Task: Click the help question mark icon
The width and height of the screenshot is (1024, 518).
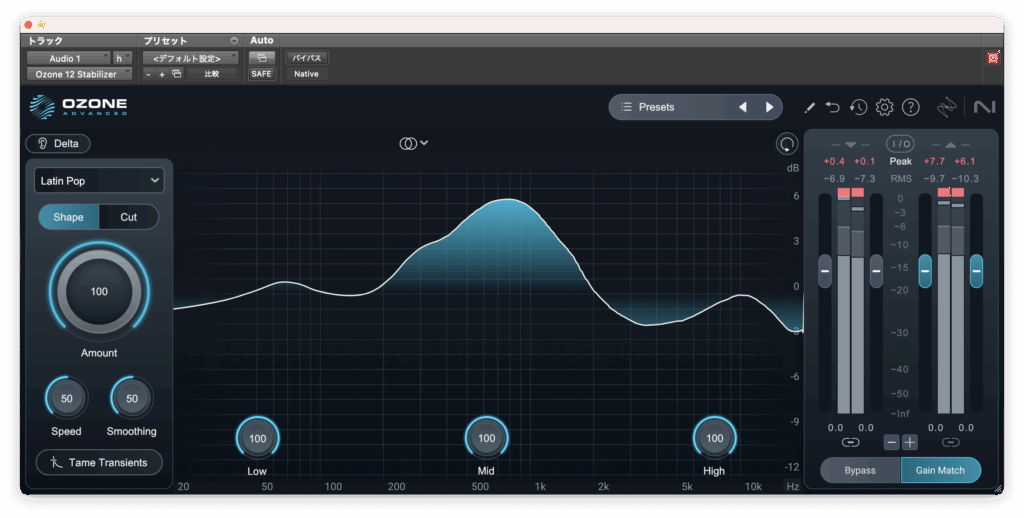Action: (910, 107)
